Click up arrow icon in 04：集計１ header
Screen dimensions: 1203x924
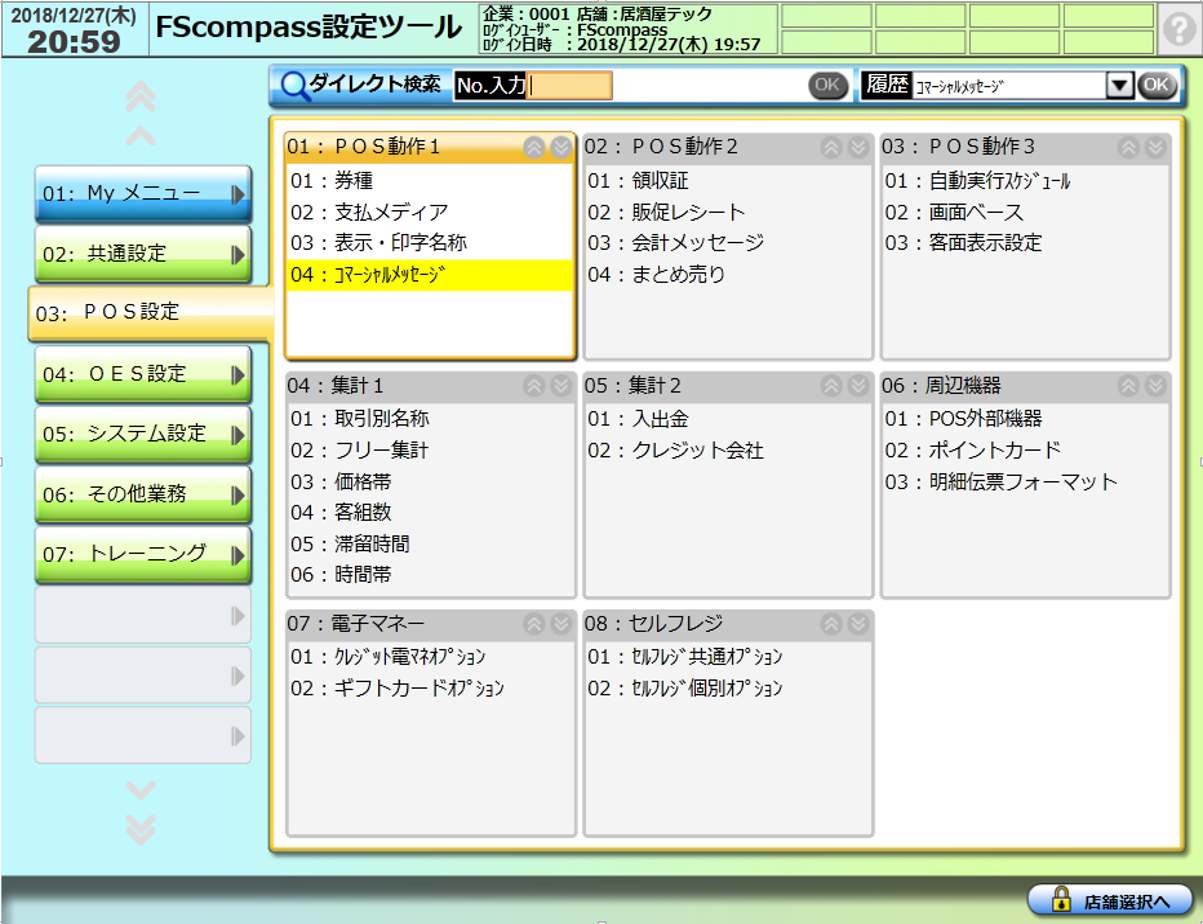click(534, 385)
